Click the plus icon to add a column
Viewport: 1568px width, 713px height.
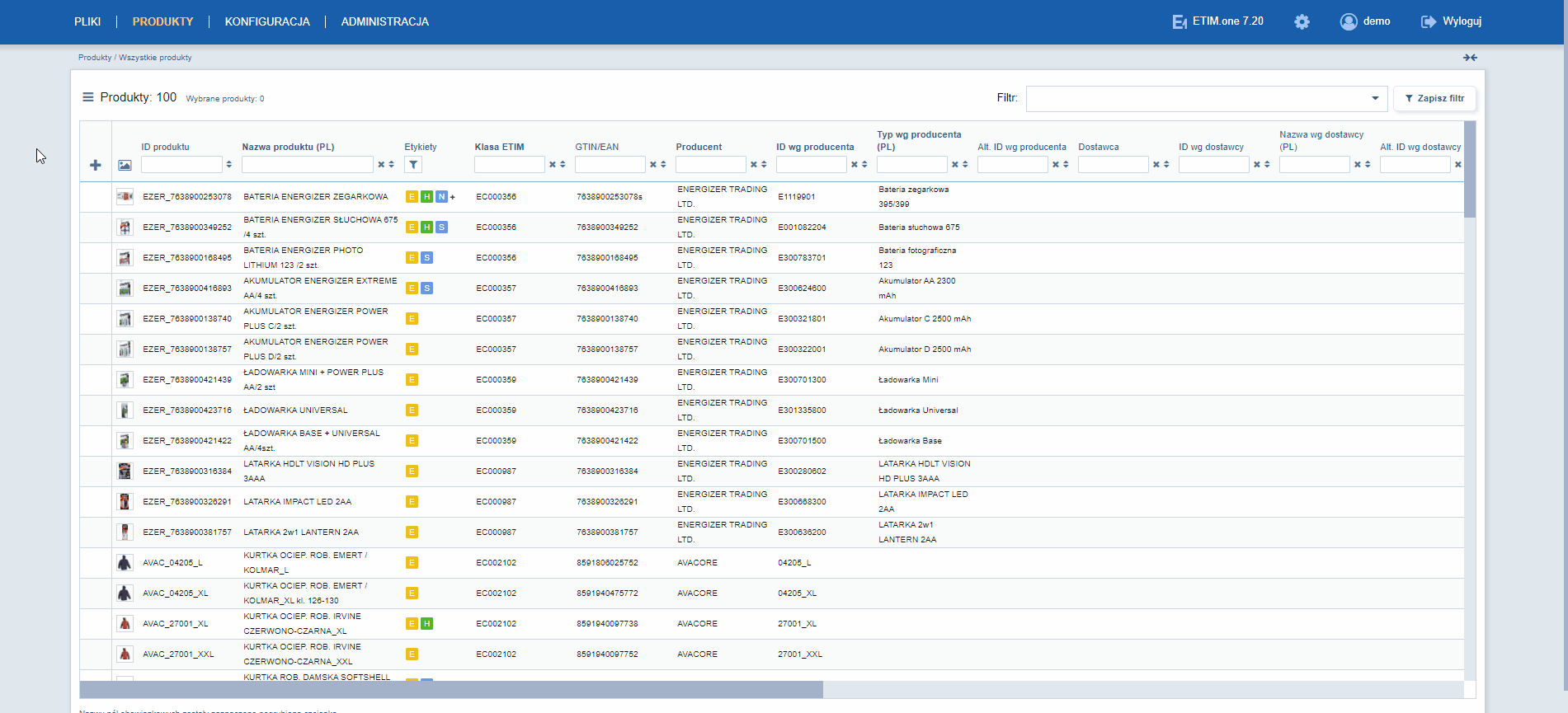(96, 165)
